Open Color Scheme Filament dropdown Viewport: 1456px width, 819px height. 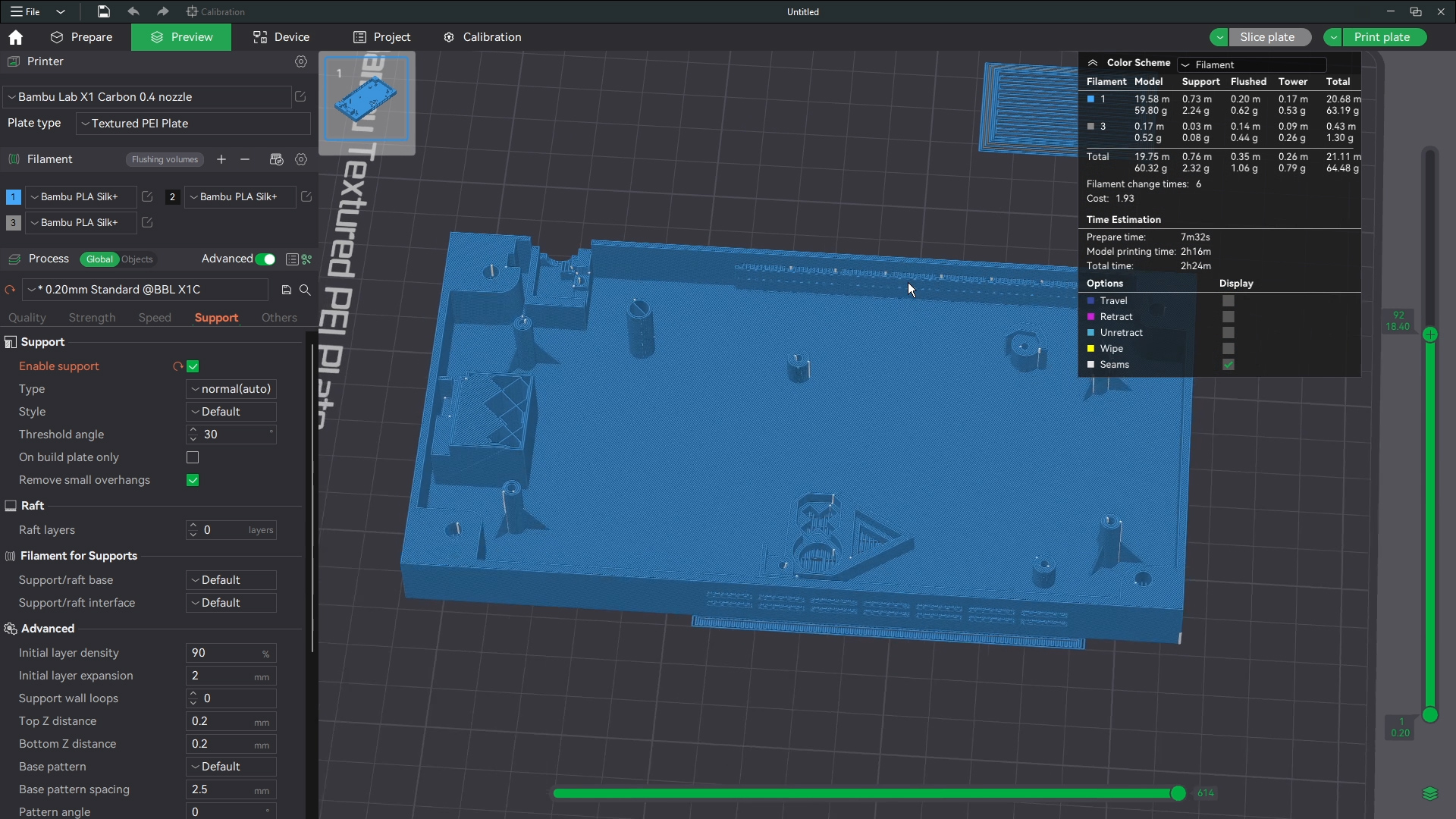point(1251,64)
